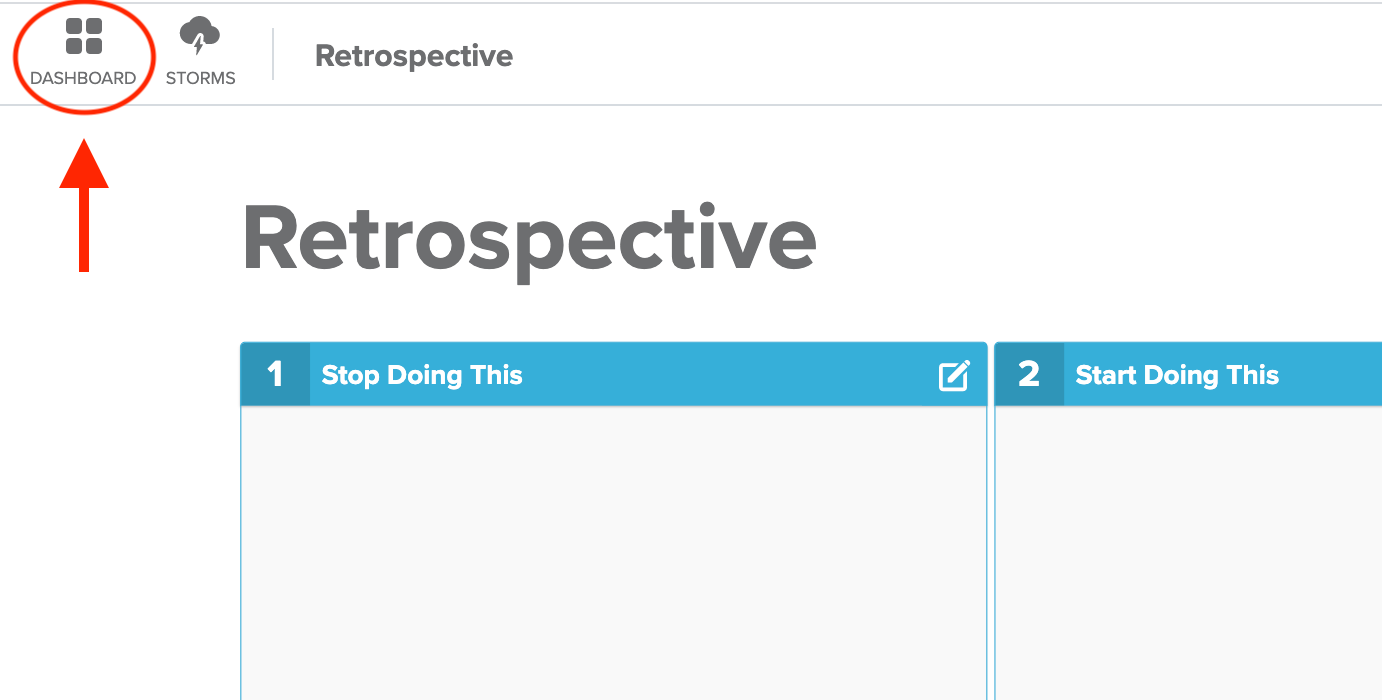This screenshot has width=1382, height=700.
Task: Edit the Stop Doing This column
Action: 954,375
